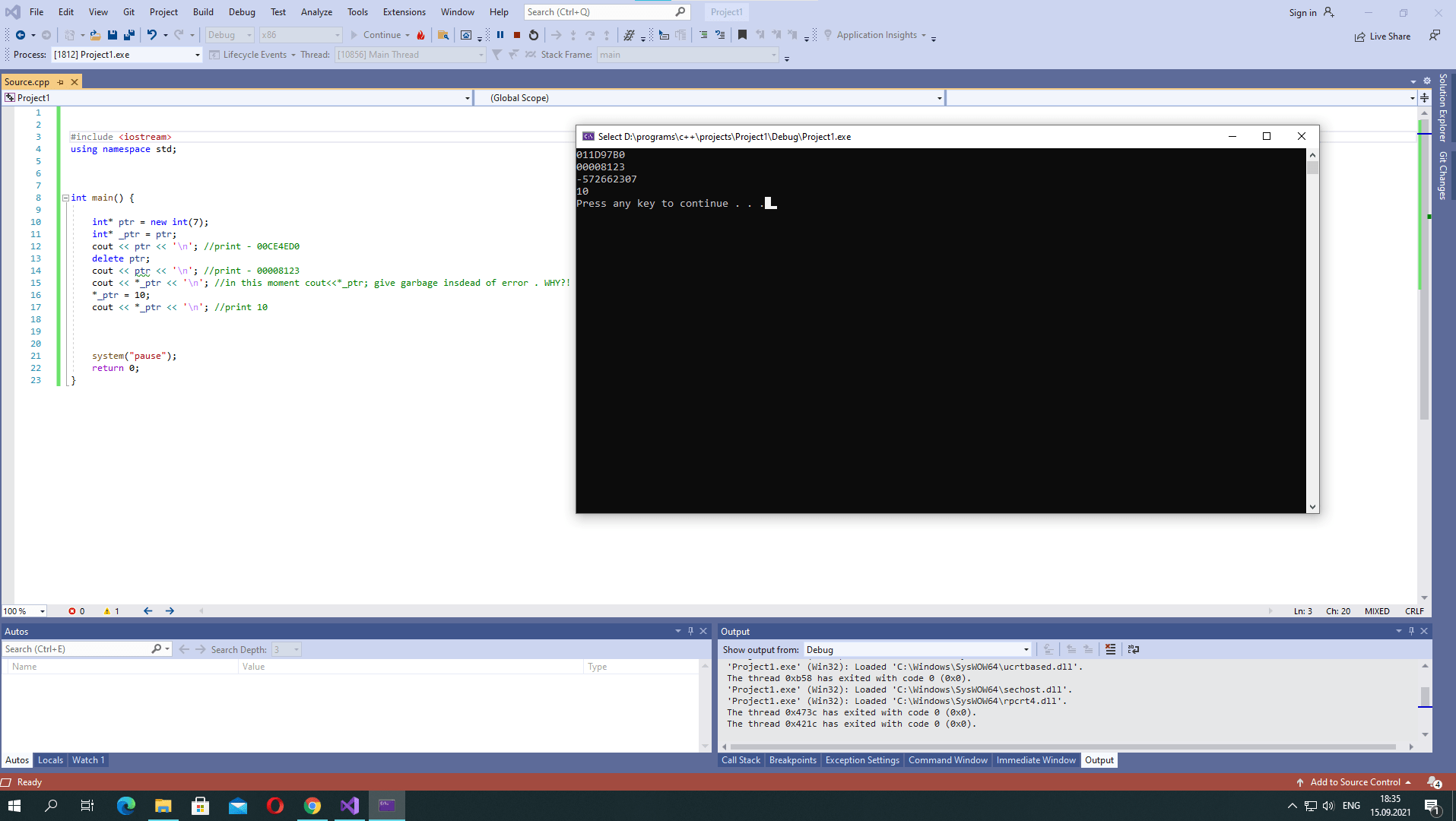This screenshot has width=1456, height=821.
Task: Click the Save All icon
Action: (129, 35)
